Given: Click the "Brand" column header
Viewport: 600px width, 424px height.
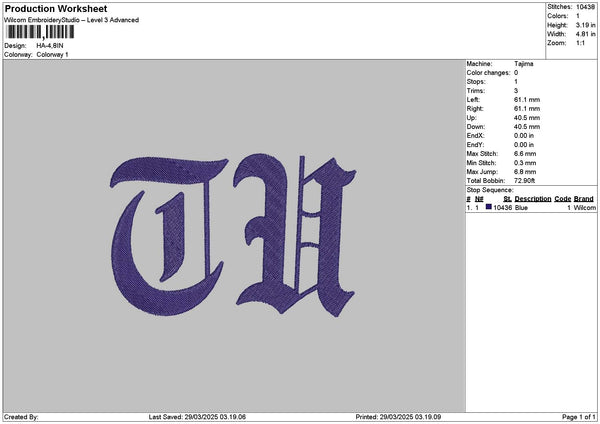Looking at the screenshot, I should coord(584,199).
